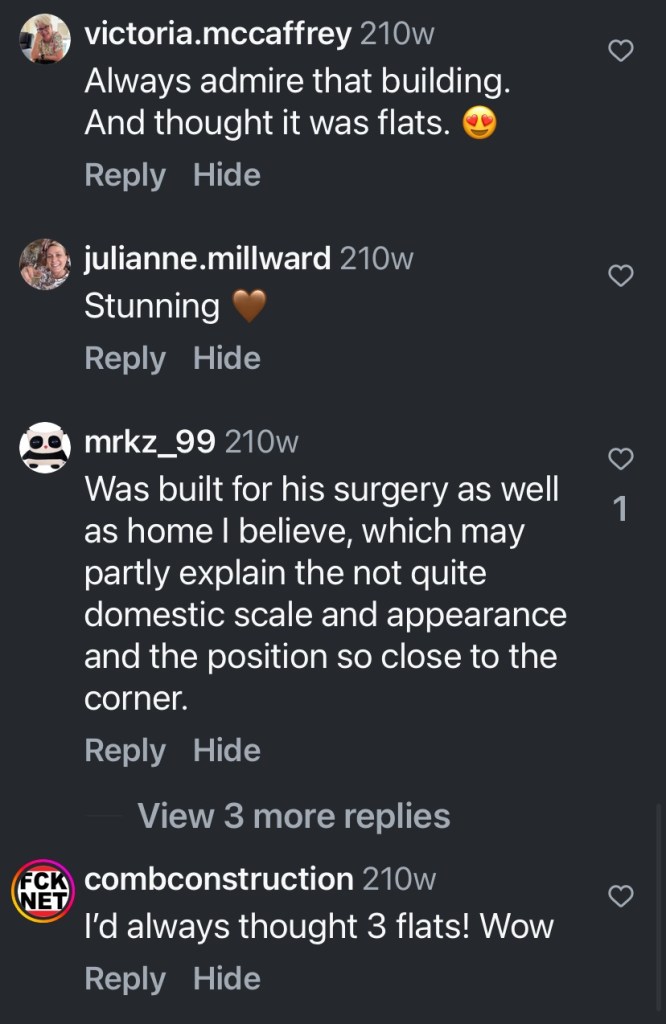Like victoria.mccaffrey's comment with the heart

click(x=621, y=51)
